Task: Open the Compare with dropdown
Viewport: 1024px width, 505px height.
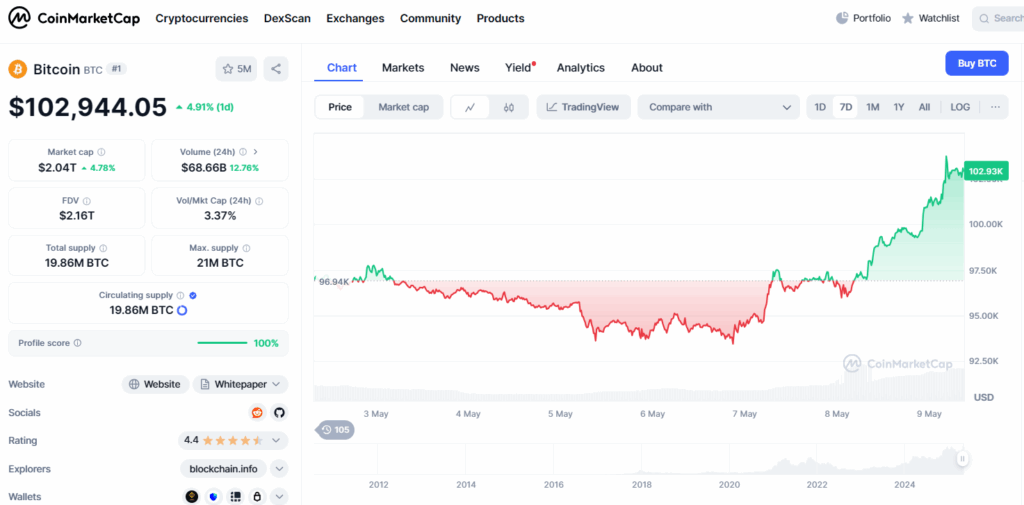Action: 718,107
